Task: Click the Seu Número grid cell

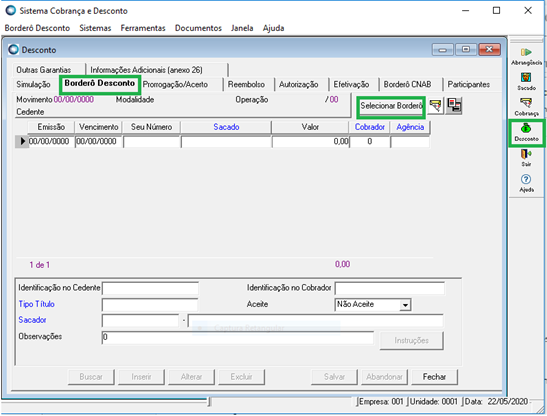Action: (151, 141)
